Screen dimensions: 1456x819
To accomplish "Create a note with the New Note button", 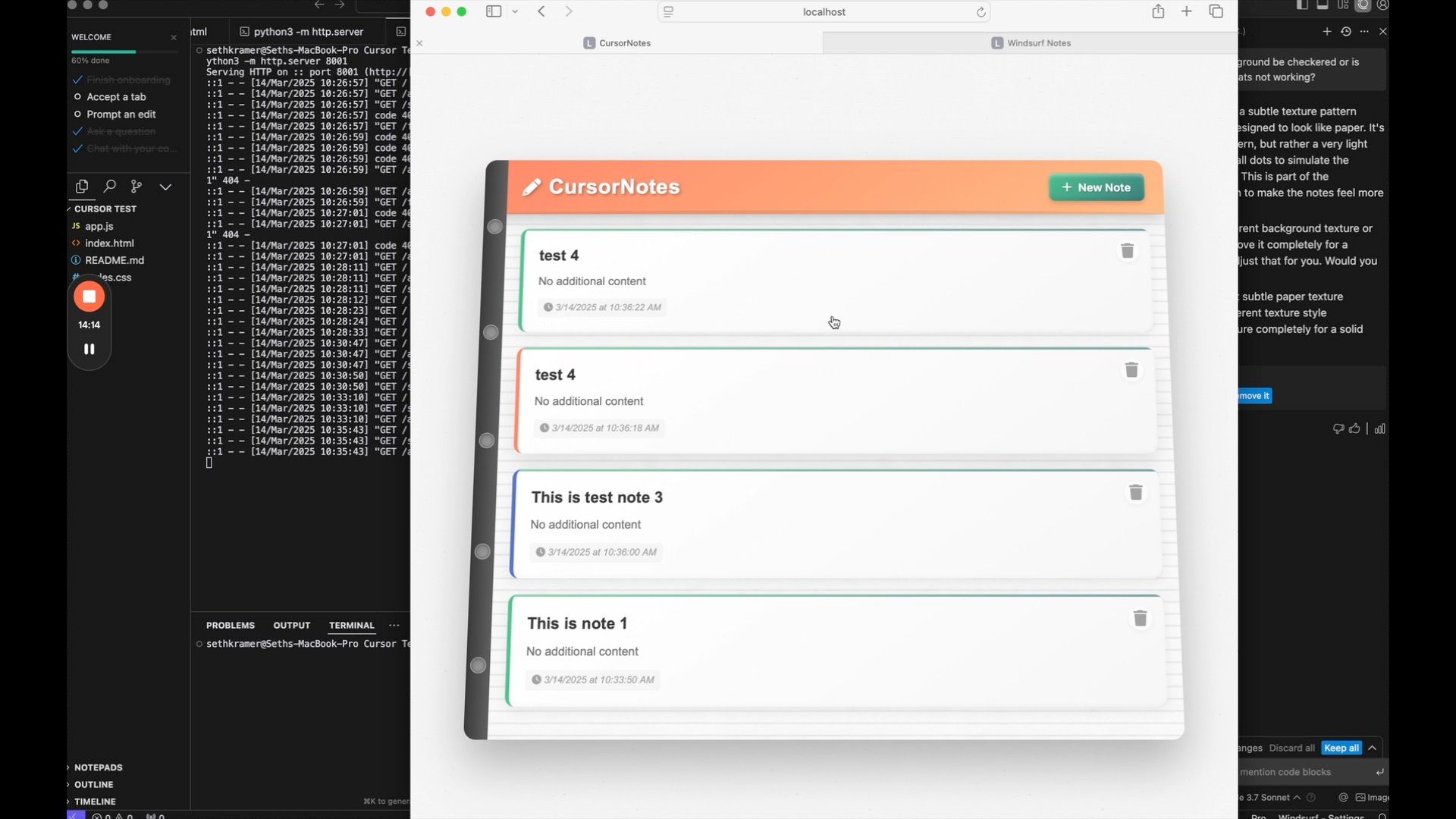I will [1097, 187].
